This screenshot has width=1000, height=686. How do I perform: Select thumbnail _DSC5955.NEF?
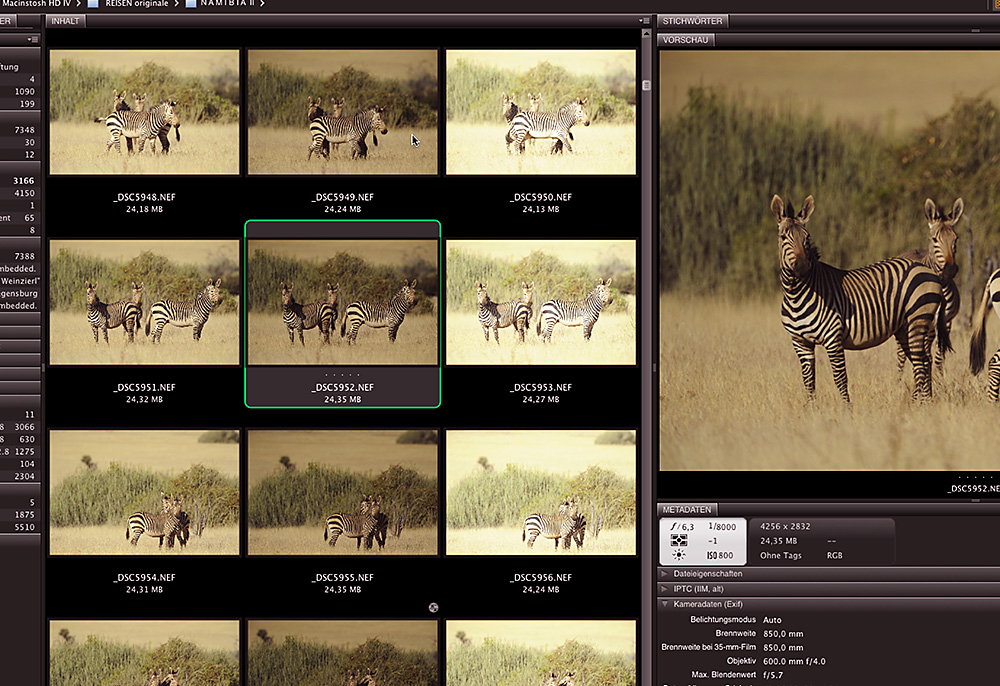pos(343,492)
